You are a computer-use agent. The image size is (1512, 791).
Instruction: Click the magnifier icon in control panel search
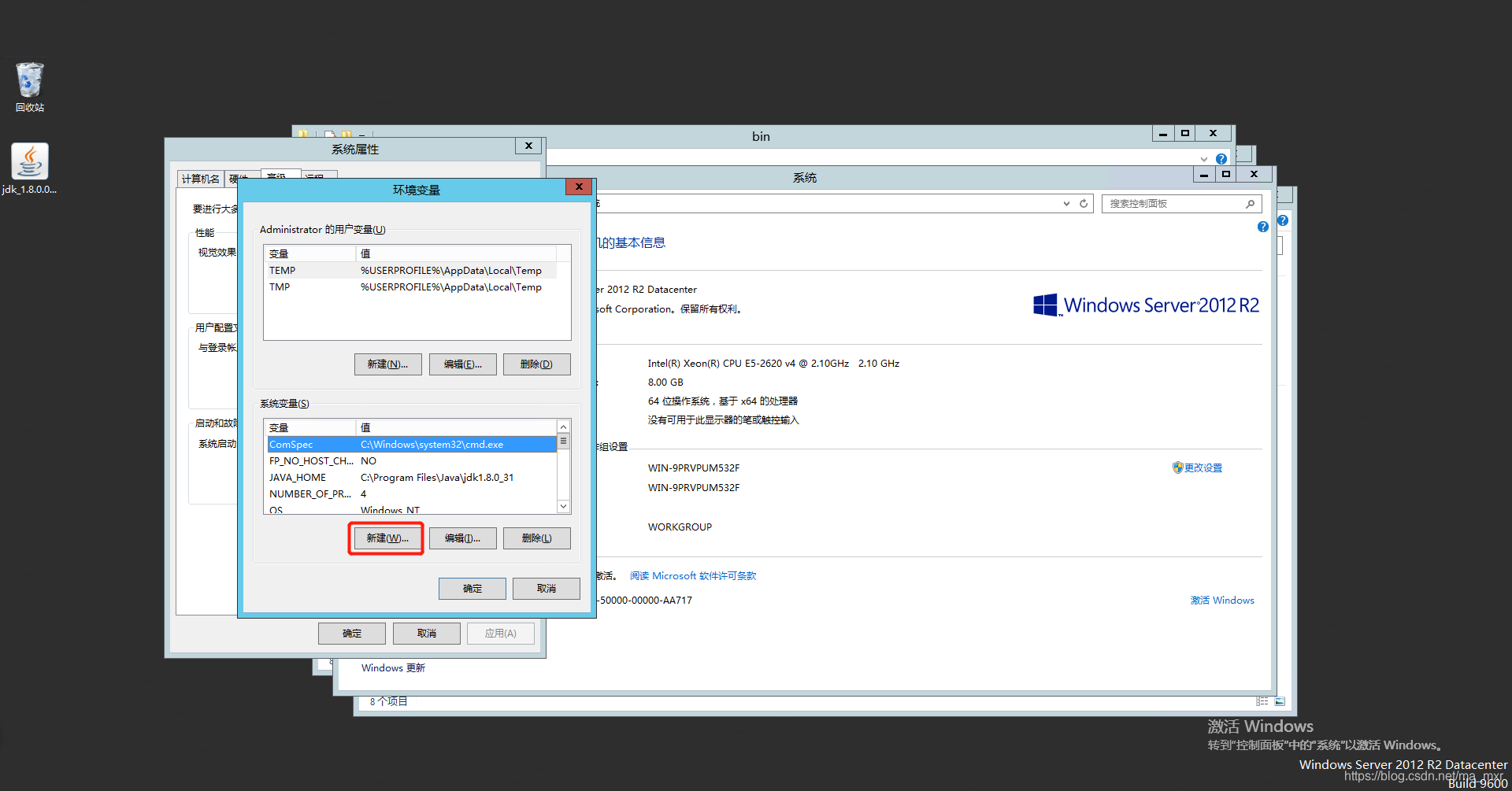click(x=1250, y=204)
